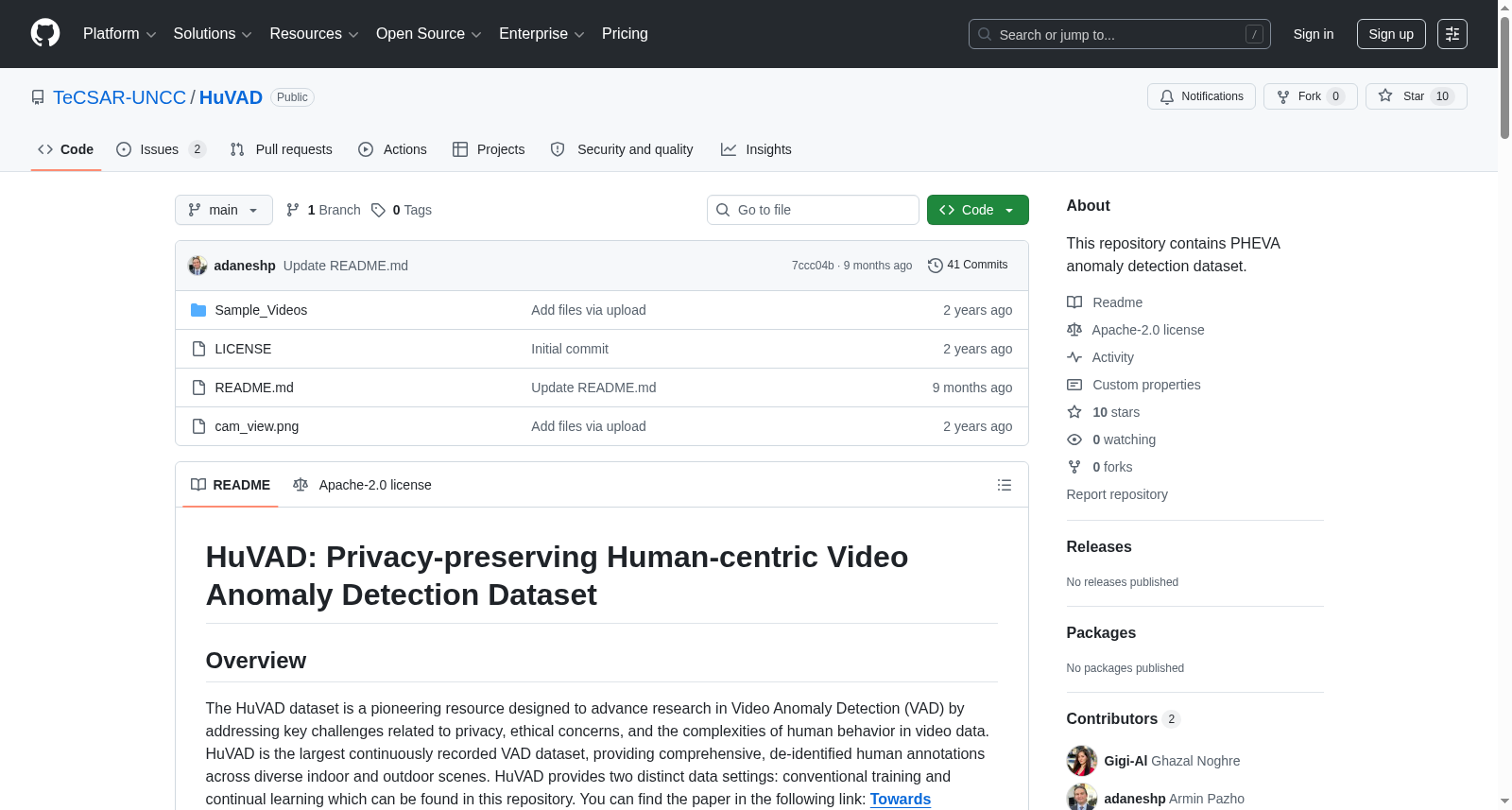Click the tag icon beside 0 Tags

(x=378, y=210)
